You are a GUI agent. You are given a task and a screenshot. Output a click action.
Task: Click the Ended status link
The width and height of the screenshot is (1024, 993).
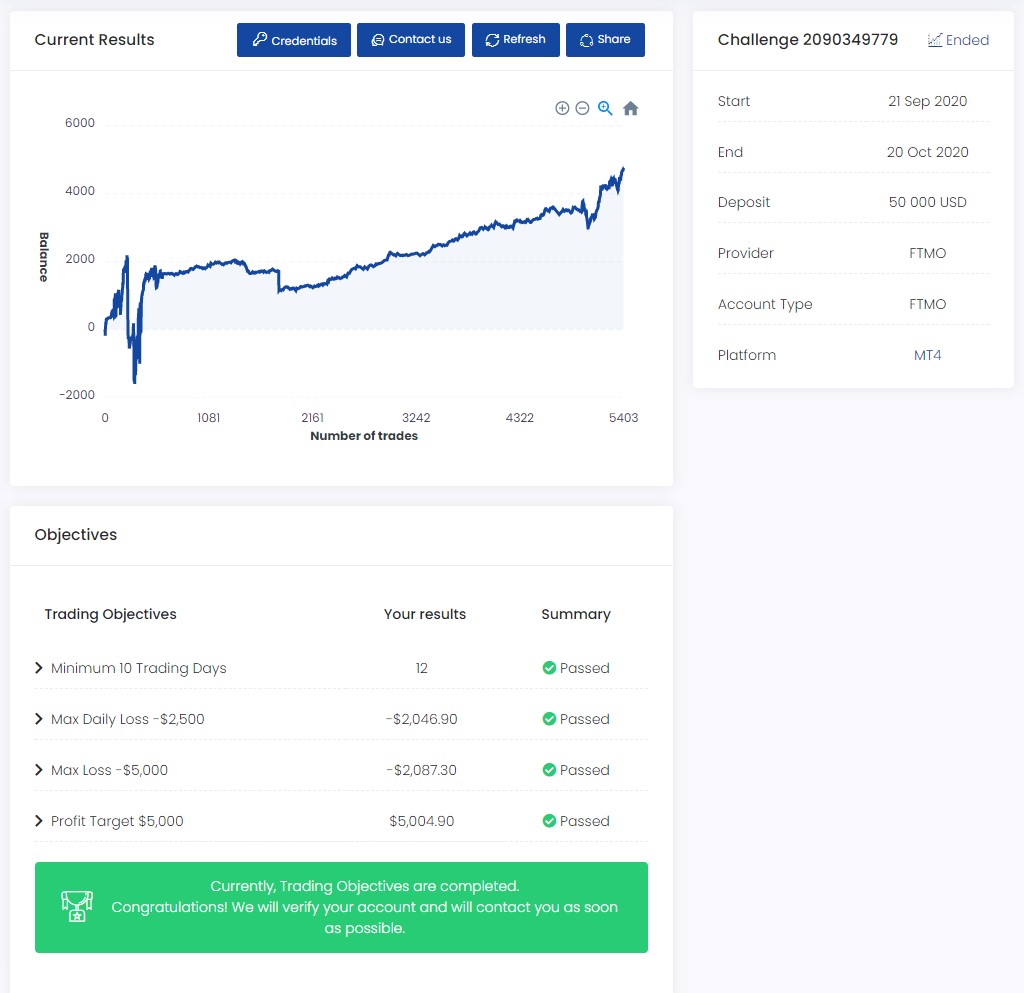(x=967, y=40)
